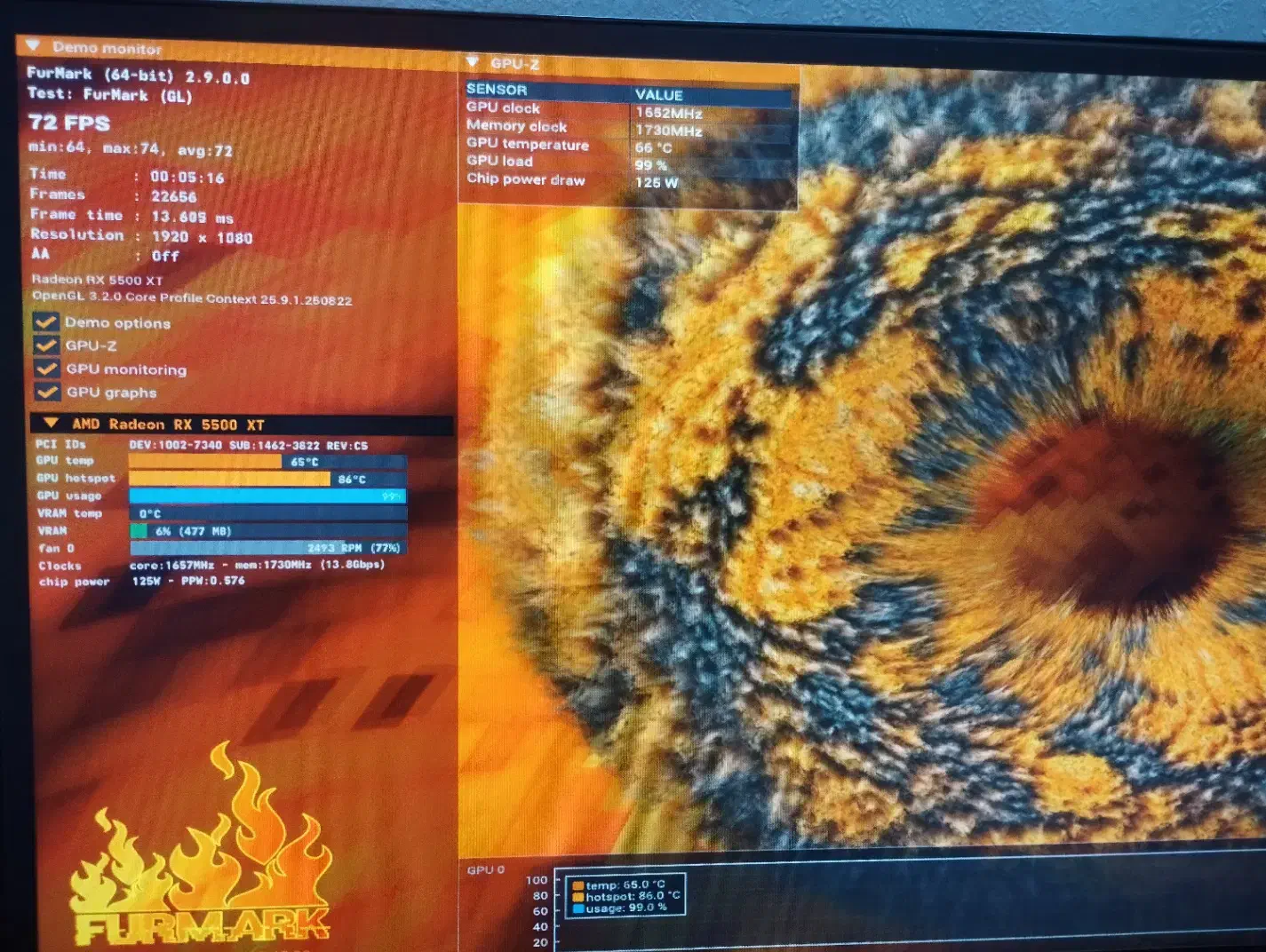Click the fan 0 bar showing 2493 RPM
The width and height of the screenshot is (1266, 952).
267,548
